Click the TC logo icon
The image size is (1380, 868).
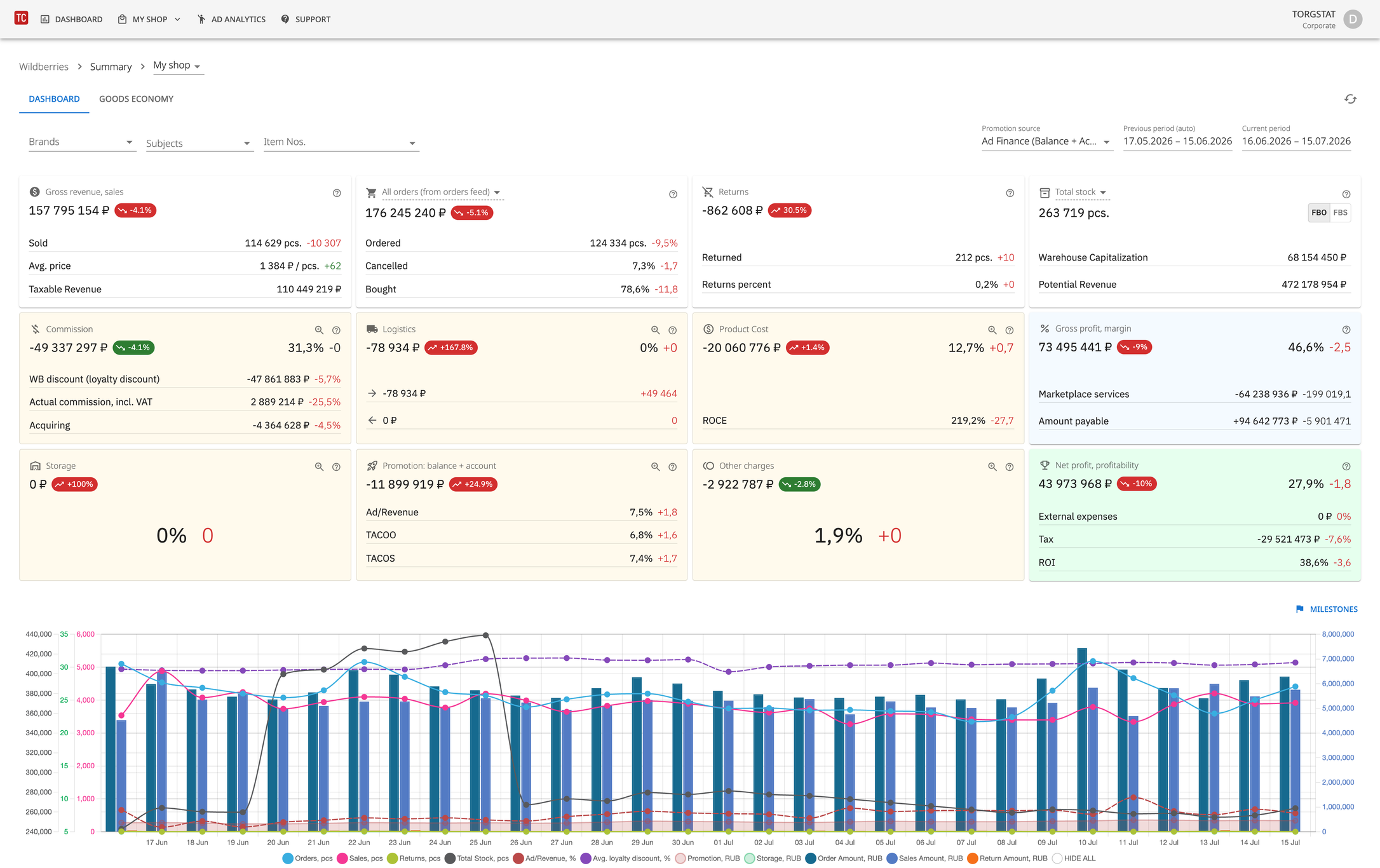point(21,18)
